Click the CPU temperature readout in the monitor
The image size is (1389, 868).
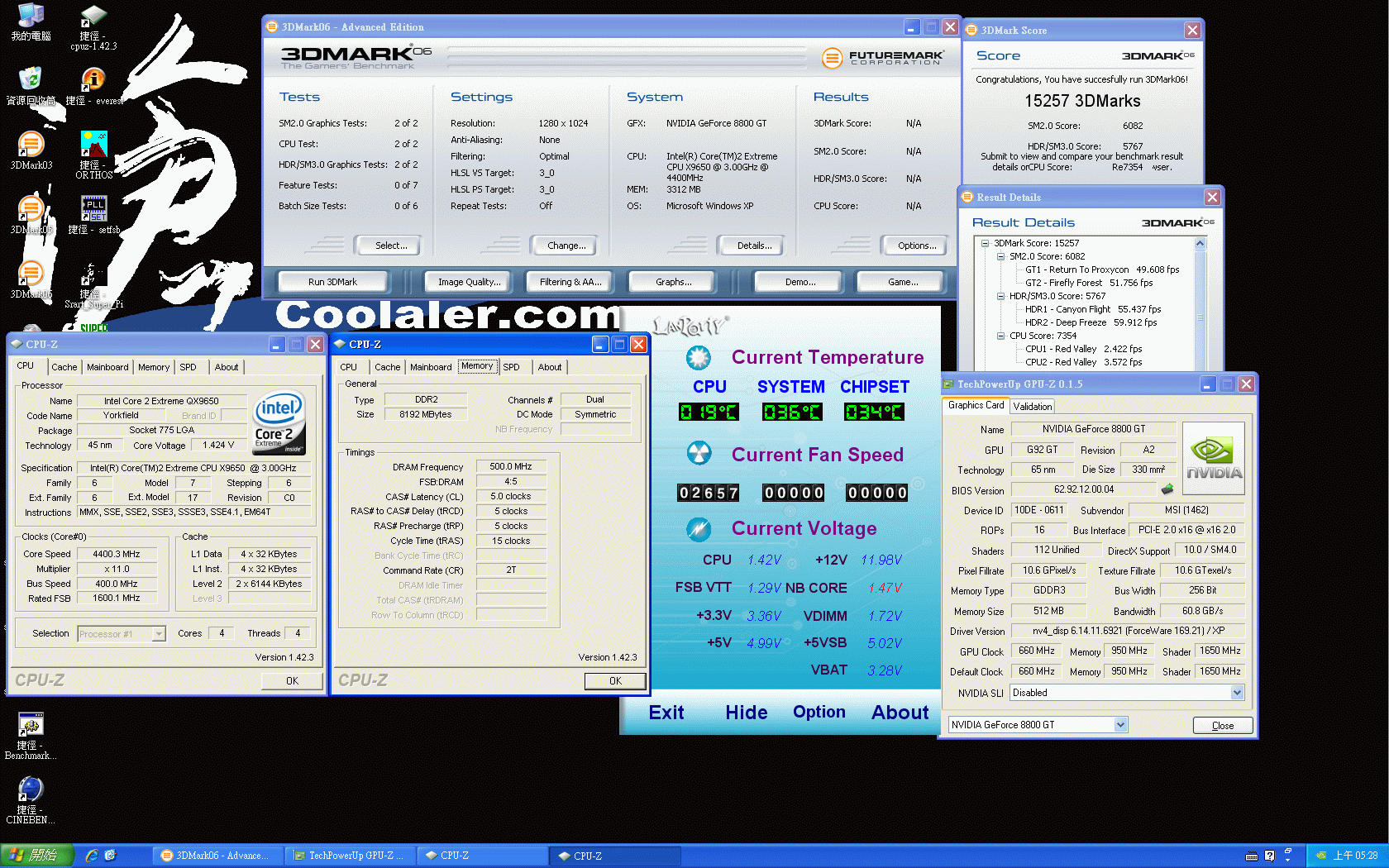pos(709,412)
